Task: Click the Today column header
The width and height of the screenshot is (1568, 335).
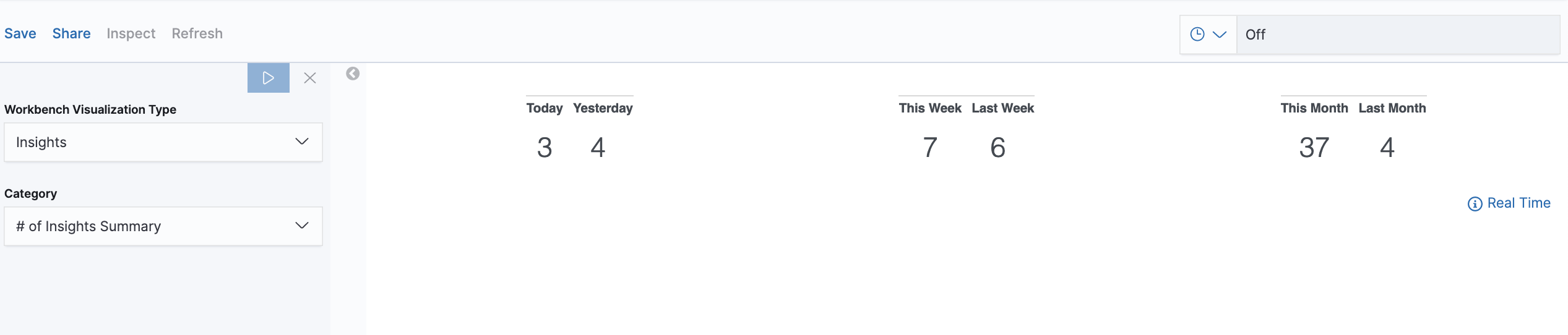Action: (x=545, y=108)
